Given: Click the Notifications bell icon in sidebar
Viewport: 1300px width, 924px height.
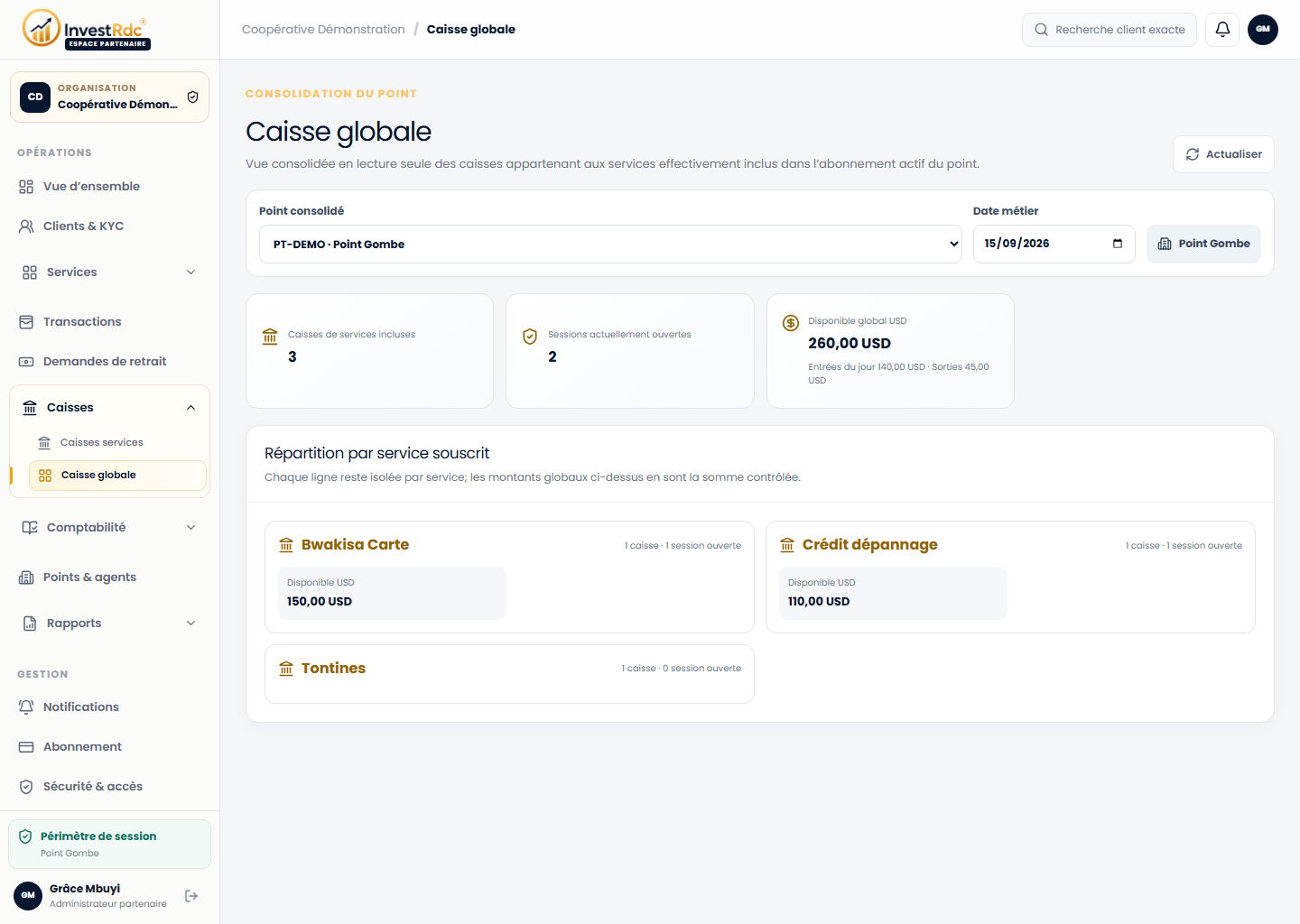Looking at the screenshot, I should click(x=26, y=707).
